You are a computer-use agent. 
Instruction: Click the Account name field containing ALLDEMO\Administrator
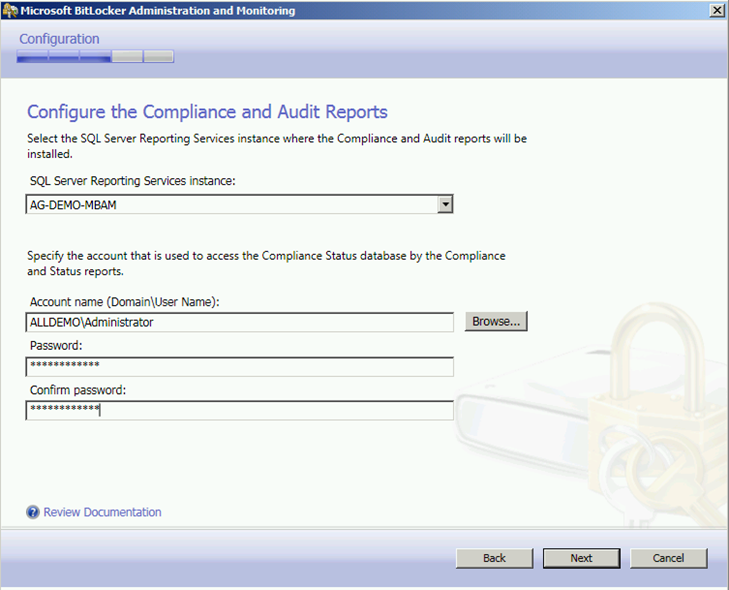click(x=239, y=322)
